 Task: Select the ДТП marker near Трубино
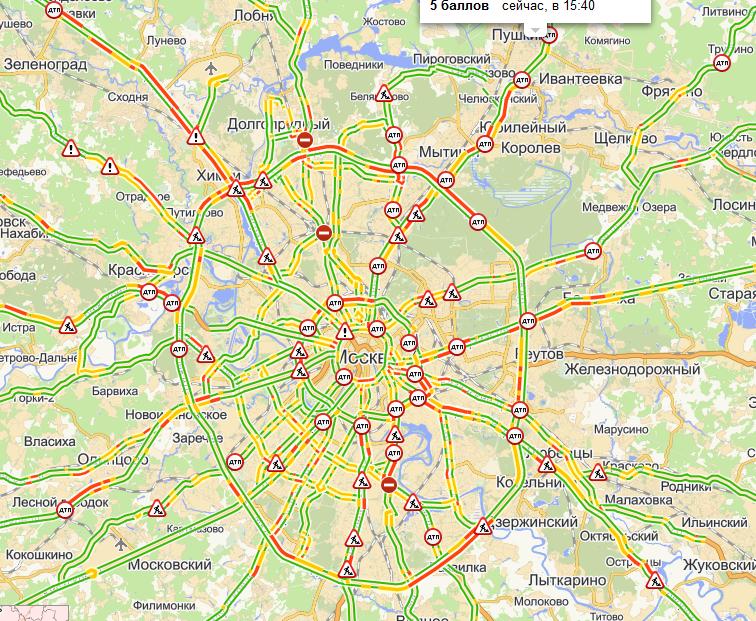tap(722, 63)
